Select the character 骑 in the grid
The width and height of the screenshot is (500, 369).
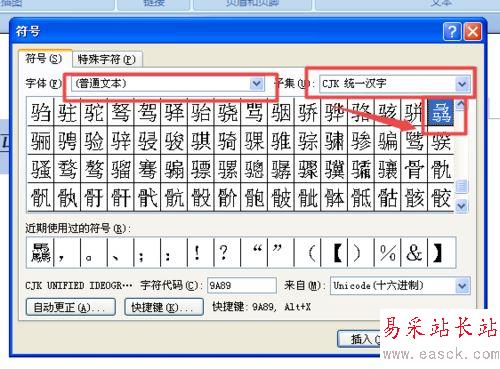click(x=227, y=140)
